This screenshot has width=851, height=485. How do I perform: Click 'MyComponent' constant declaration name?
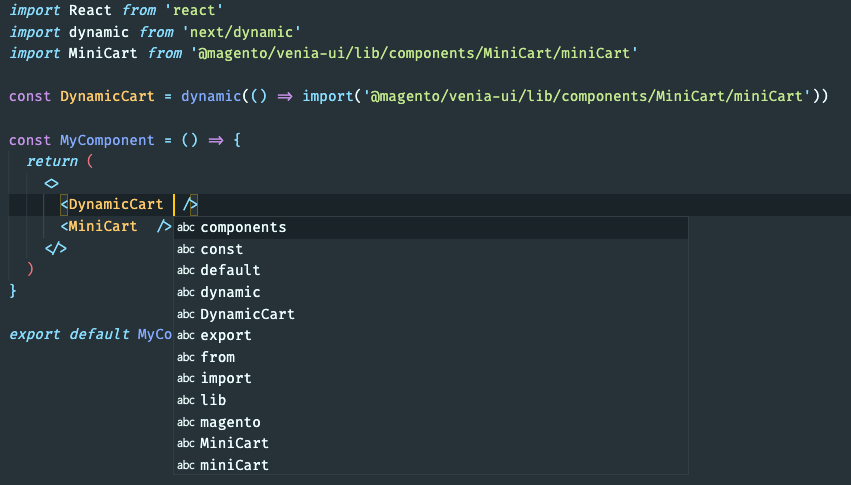[x=107, y=140]
